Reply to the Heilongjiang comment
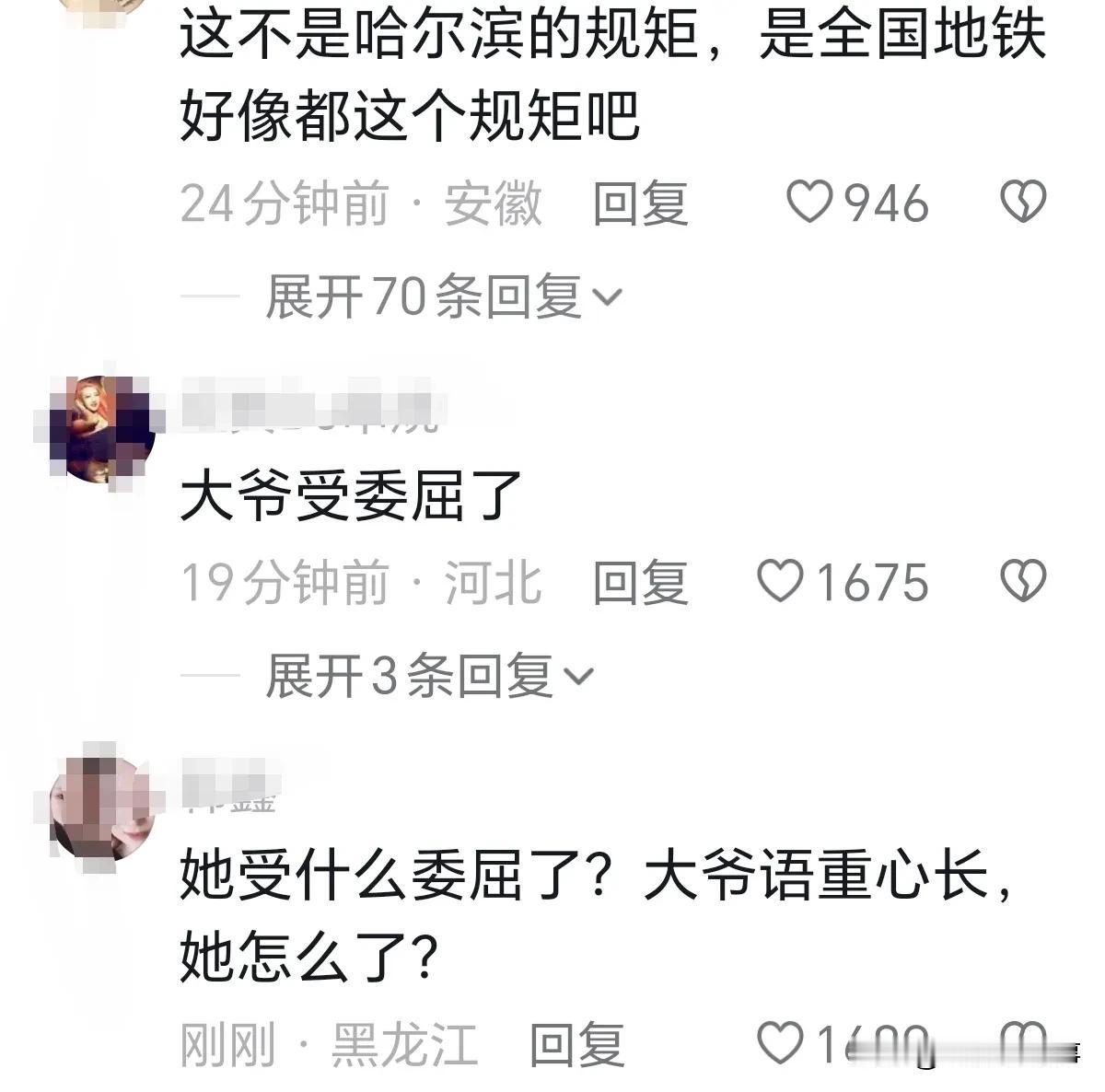Screen dimensions: 1105x1092 point(577,1044)
